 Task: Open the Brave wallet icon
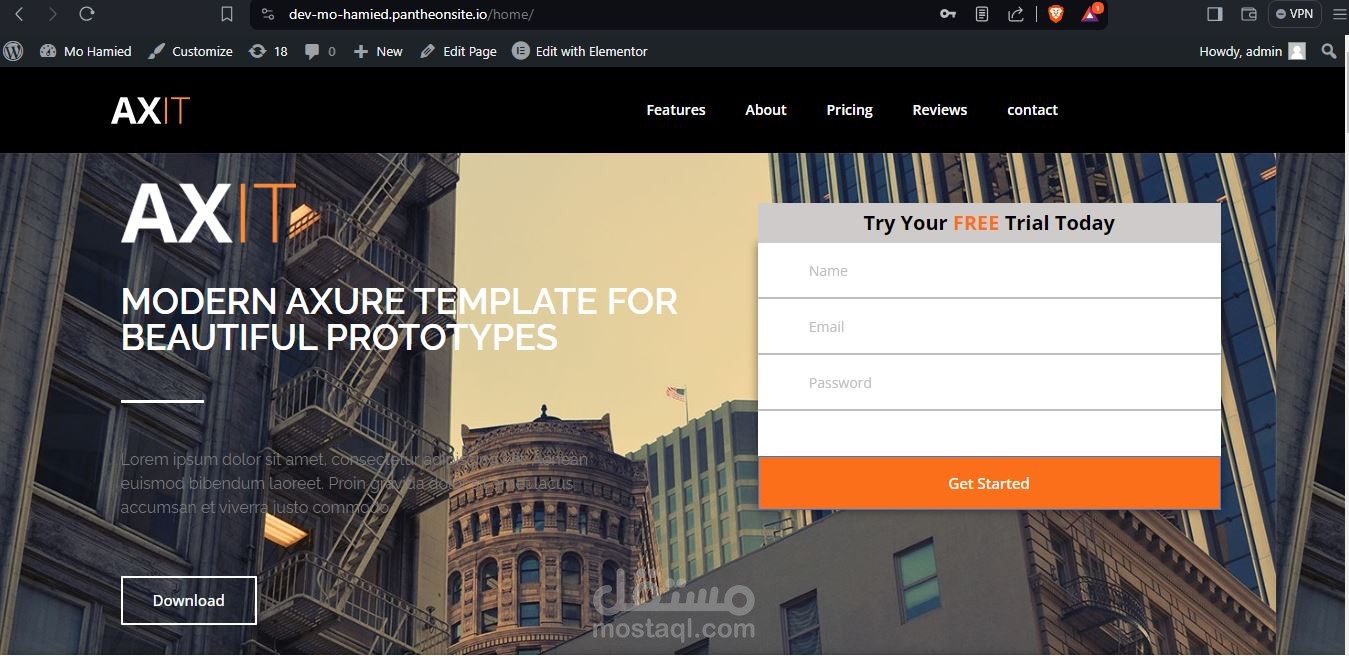pos(1248,14)
